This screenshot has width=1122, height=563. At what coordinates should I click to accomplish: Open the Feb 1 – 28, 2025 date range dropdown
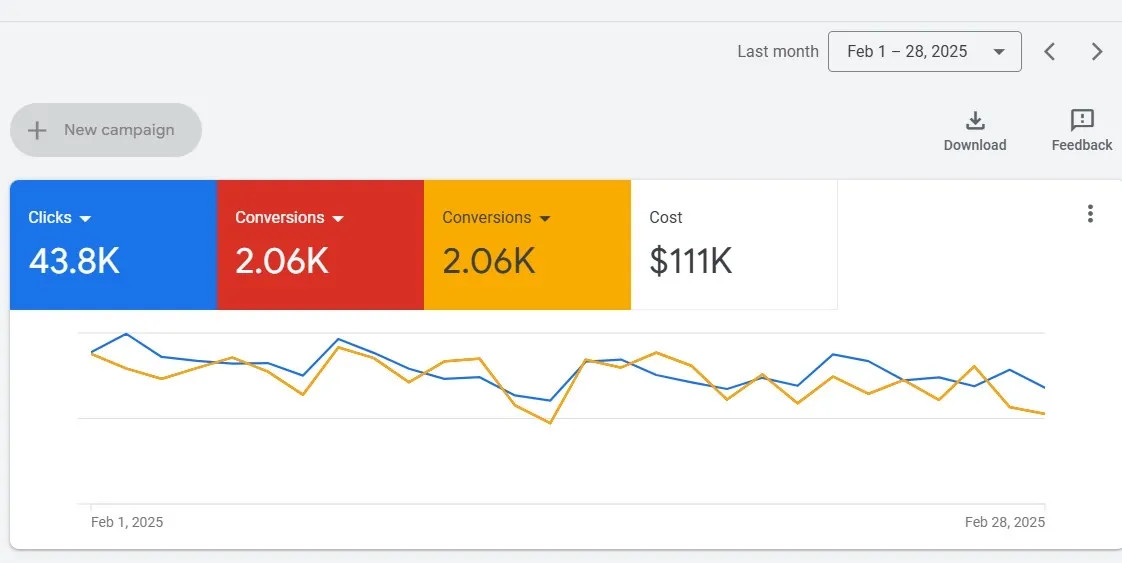pos(925,52)
